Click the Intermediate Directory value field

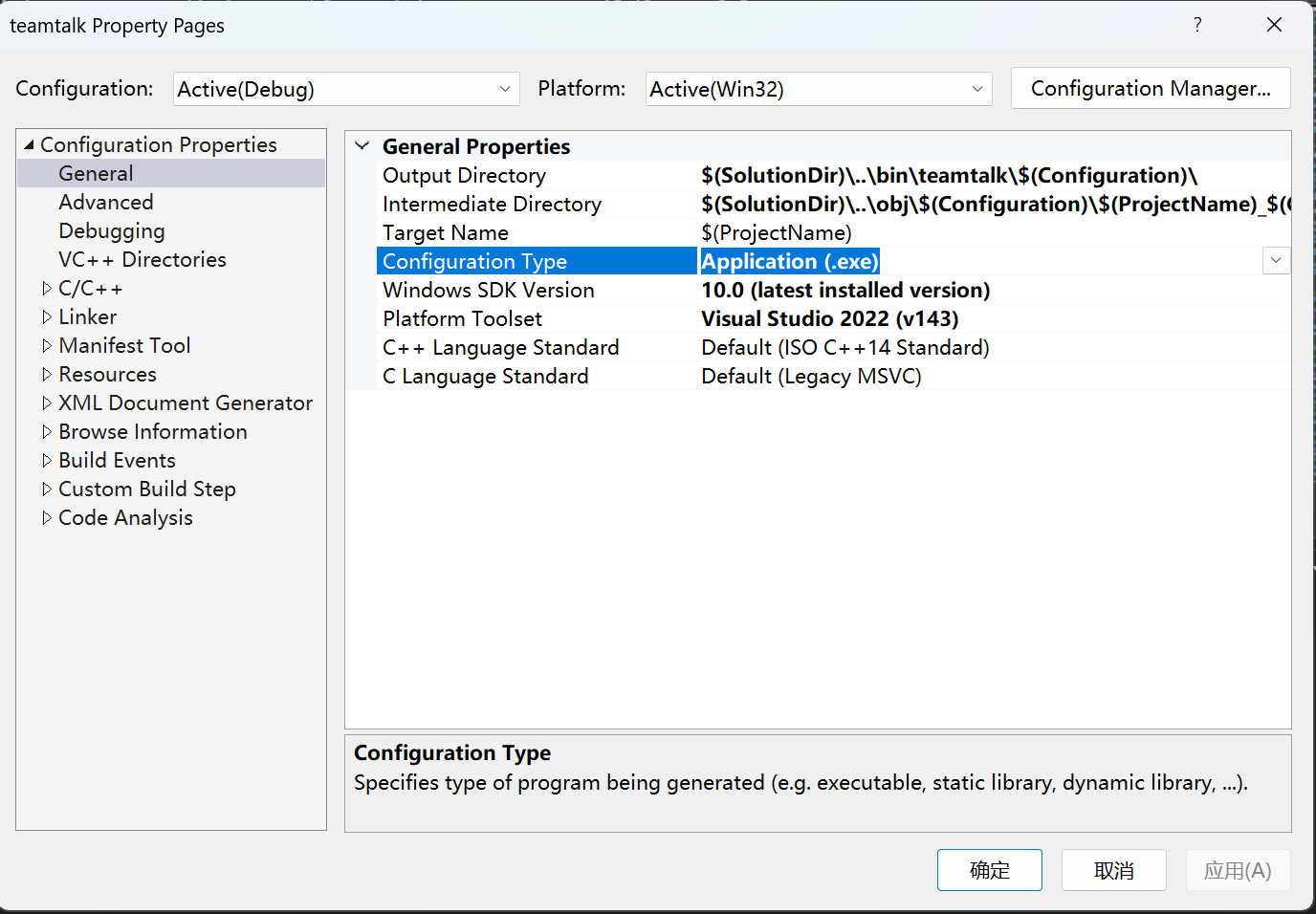click(x=994, y=204)
